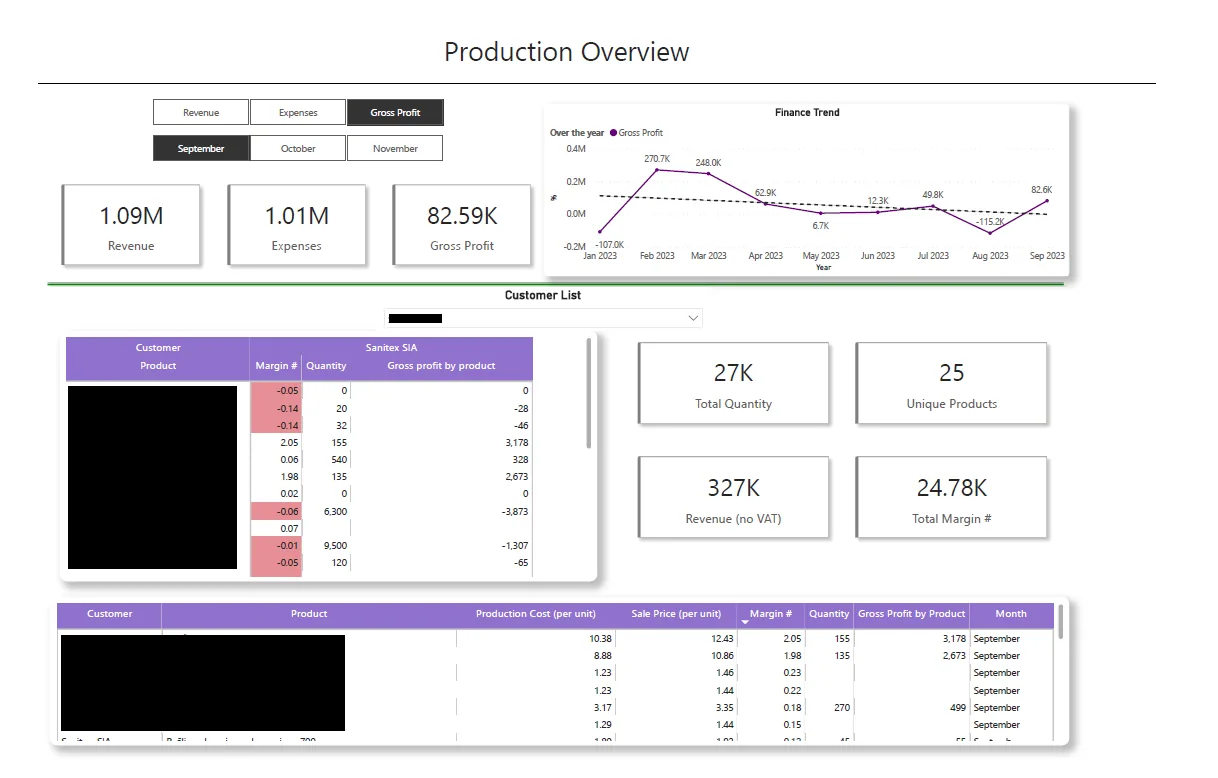Click the Gross Profit legend marker
This screenshot has width=1218, height=778.
coord(613,133)
